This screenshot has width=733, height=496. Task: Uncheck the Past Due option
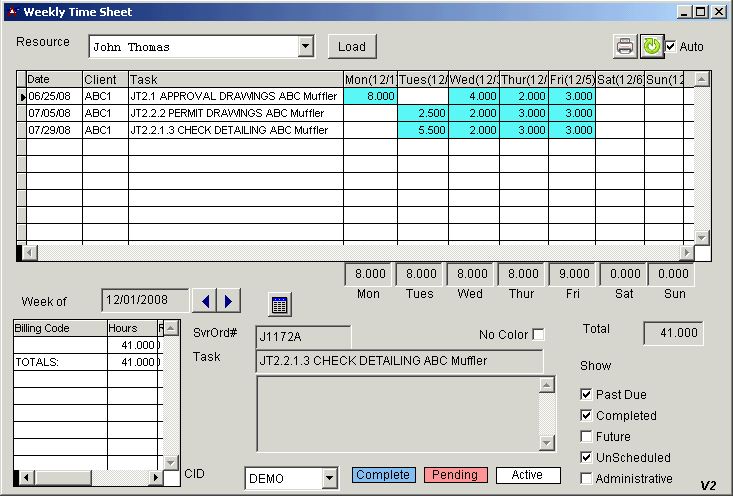pyautogui.click(x=587, y=394)
